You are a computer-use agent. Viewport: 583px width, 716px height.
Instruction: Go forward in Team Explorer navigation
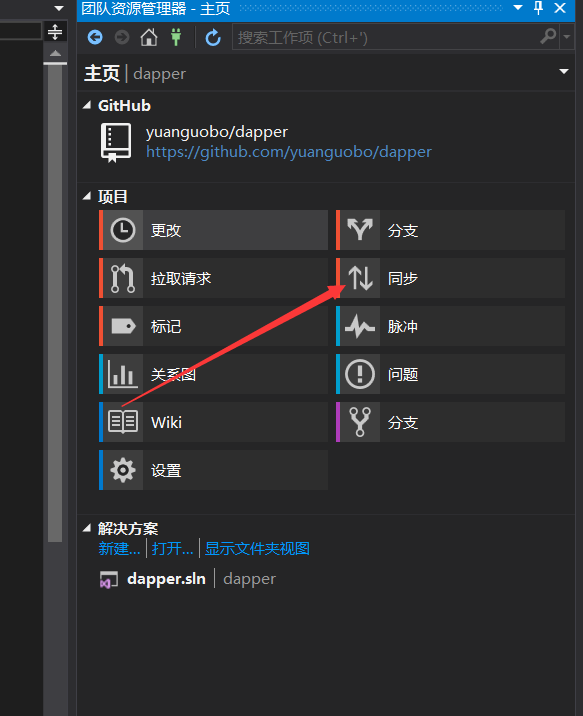coord(122,37)
